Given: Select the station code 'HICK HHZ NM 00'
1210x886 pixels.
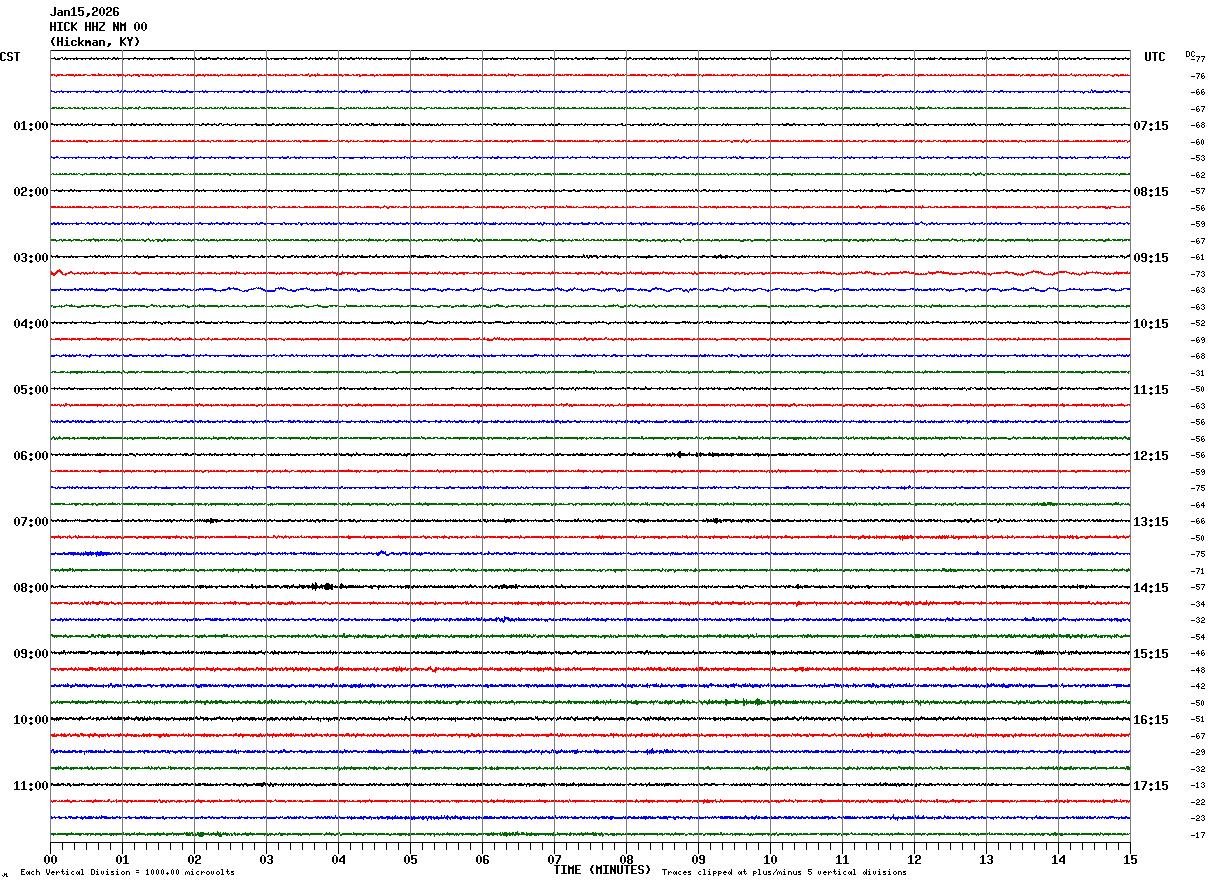Looking at the screenshot, I should (98, 27).
